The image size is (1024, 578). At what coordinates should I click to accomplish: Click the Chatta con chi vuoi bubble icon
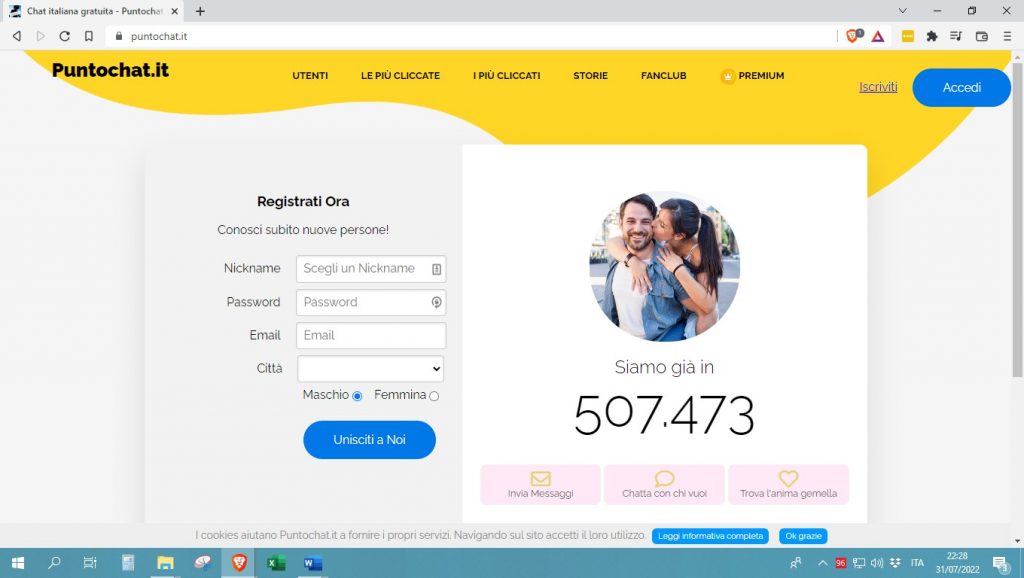coord(664,478)
